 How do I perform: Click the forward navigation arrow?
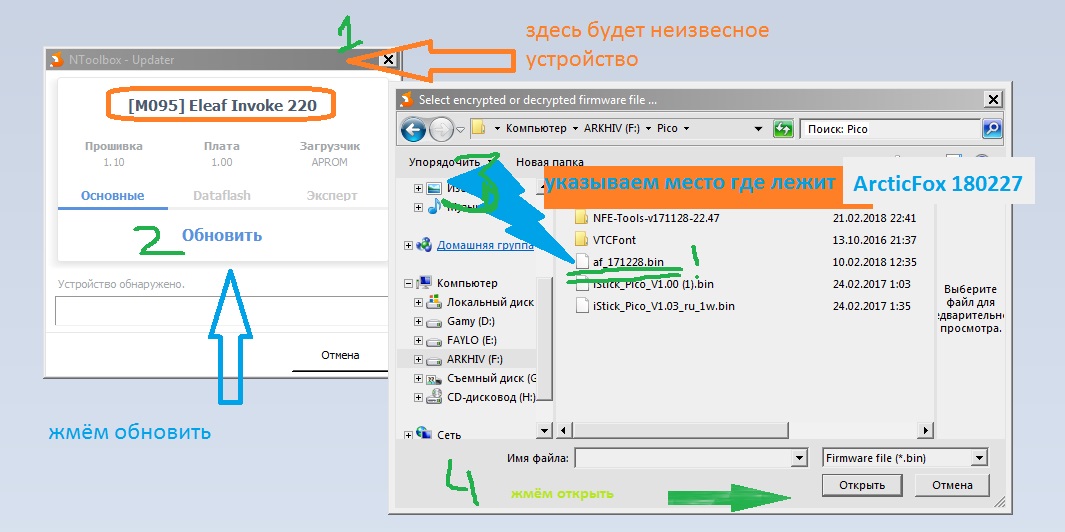[441, 128]
